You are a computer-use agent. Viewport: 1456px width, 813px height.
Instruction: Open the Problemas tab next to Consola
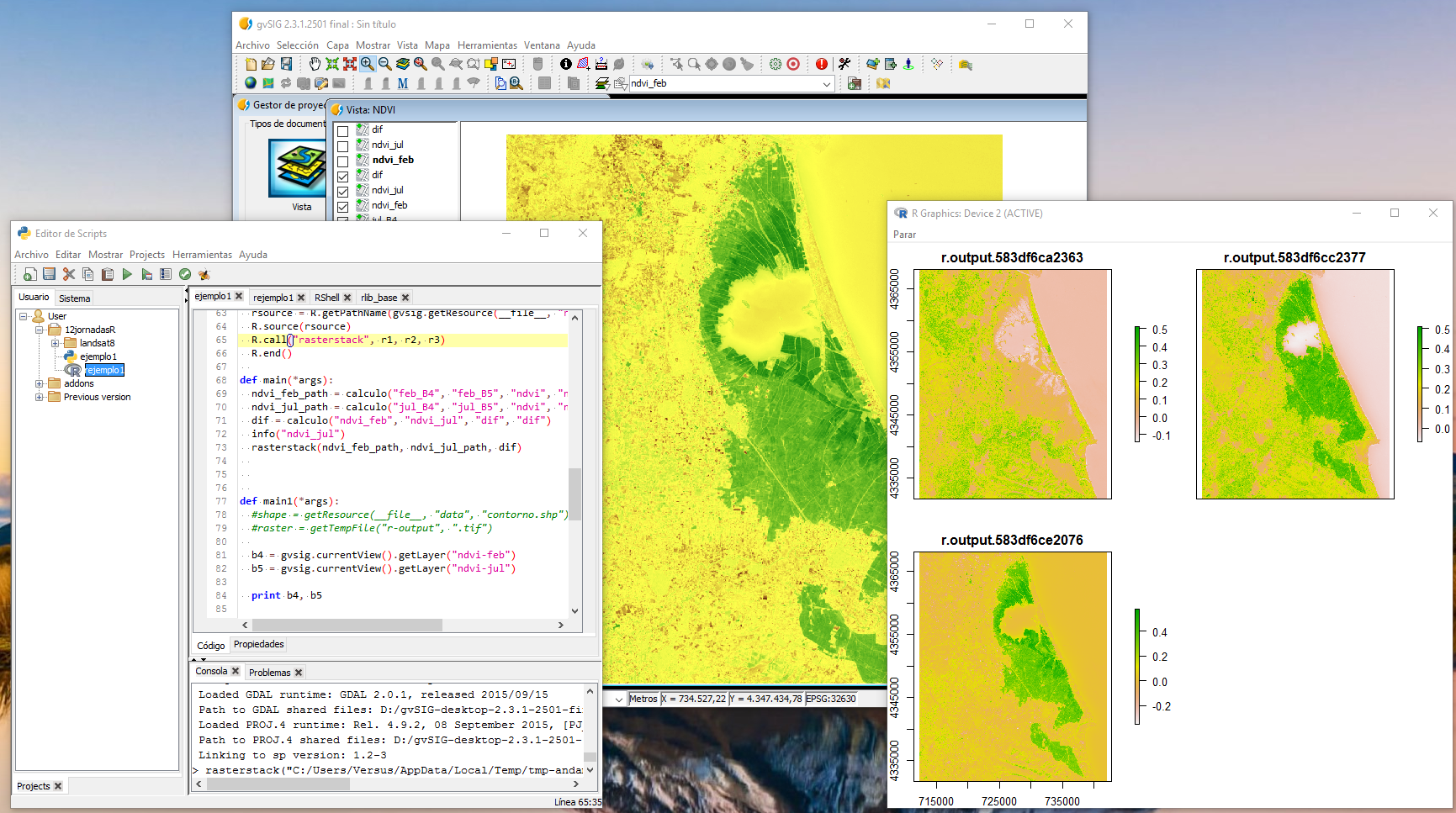coord(270,673)
